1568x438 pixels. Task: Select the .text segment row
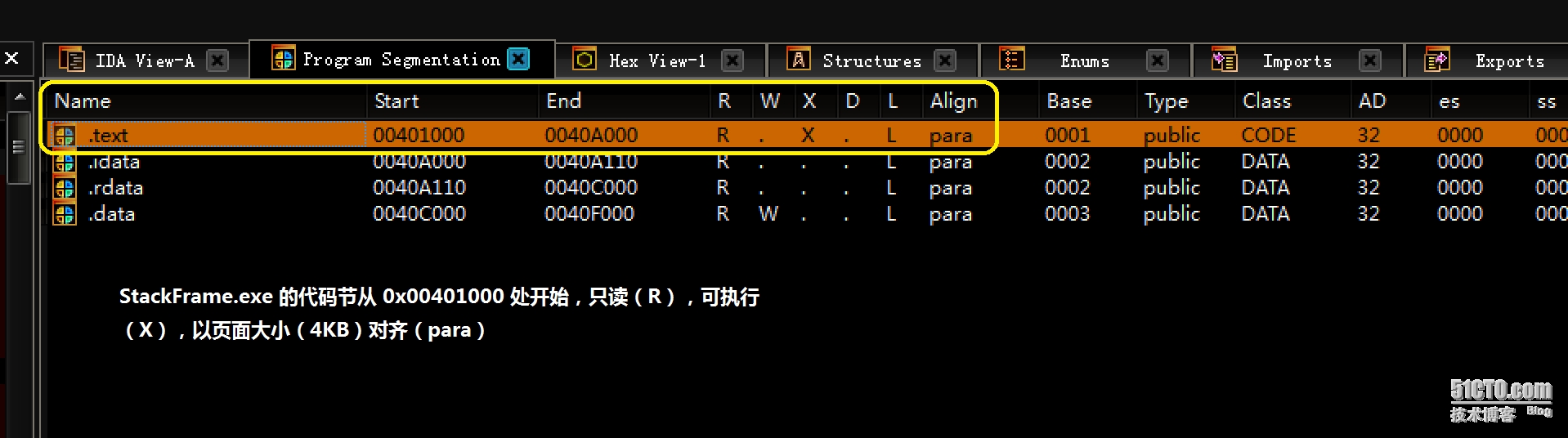coord(808,135)
